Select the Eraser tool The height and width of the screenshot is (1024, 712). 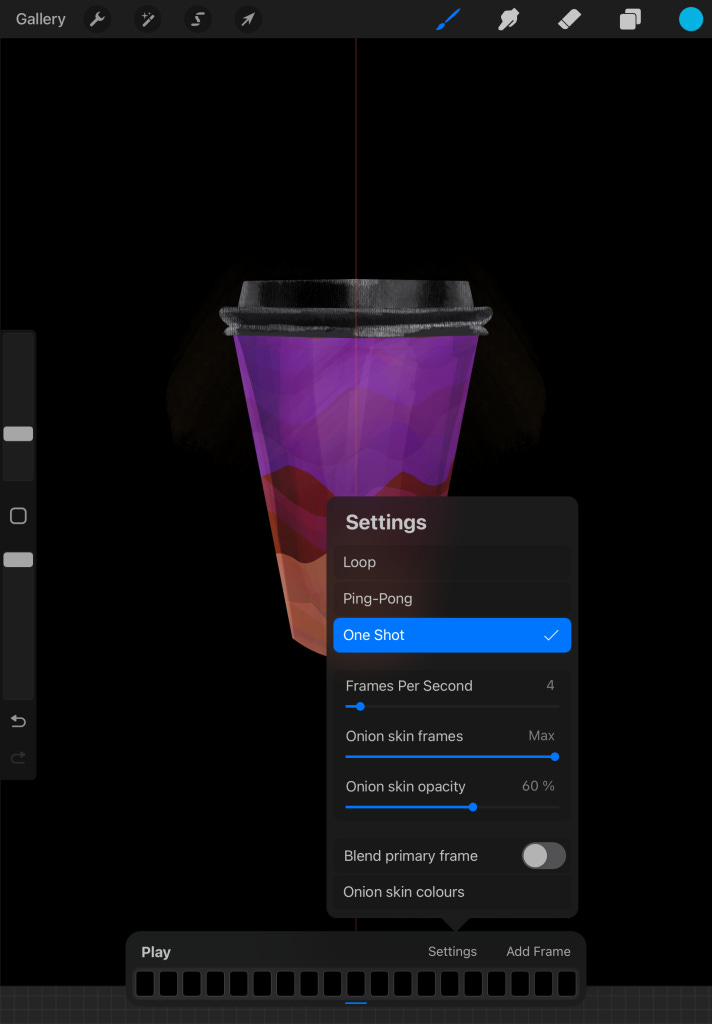(x=570, y=20)
